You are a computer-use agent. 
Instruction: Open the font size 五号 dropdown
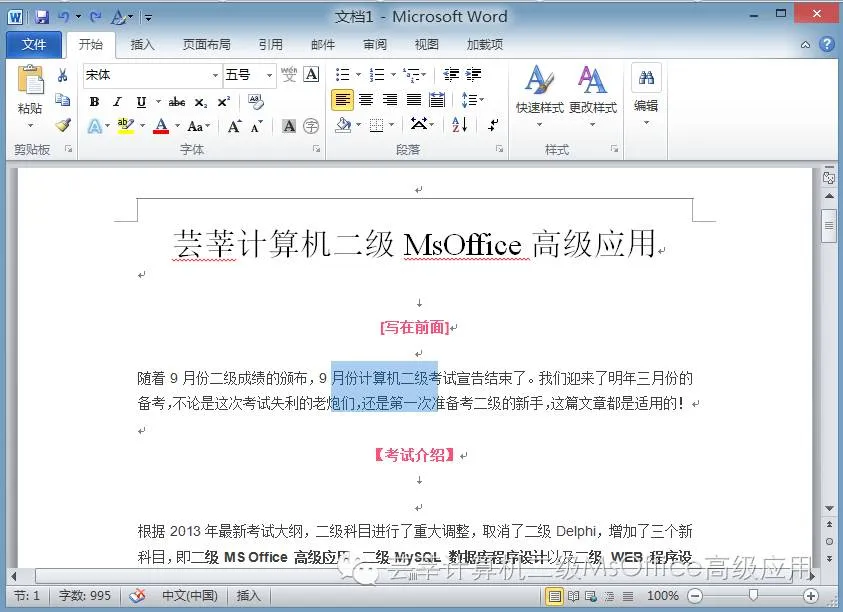[269, 75]
